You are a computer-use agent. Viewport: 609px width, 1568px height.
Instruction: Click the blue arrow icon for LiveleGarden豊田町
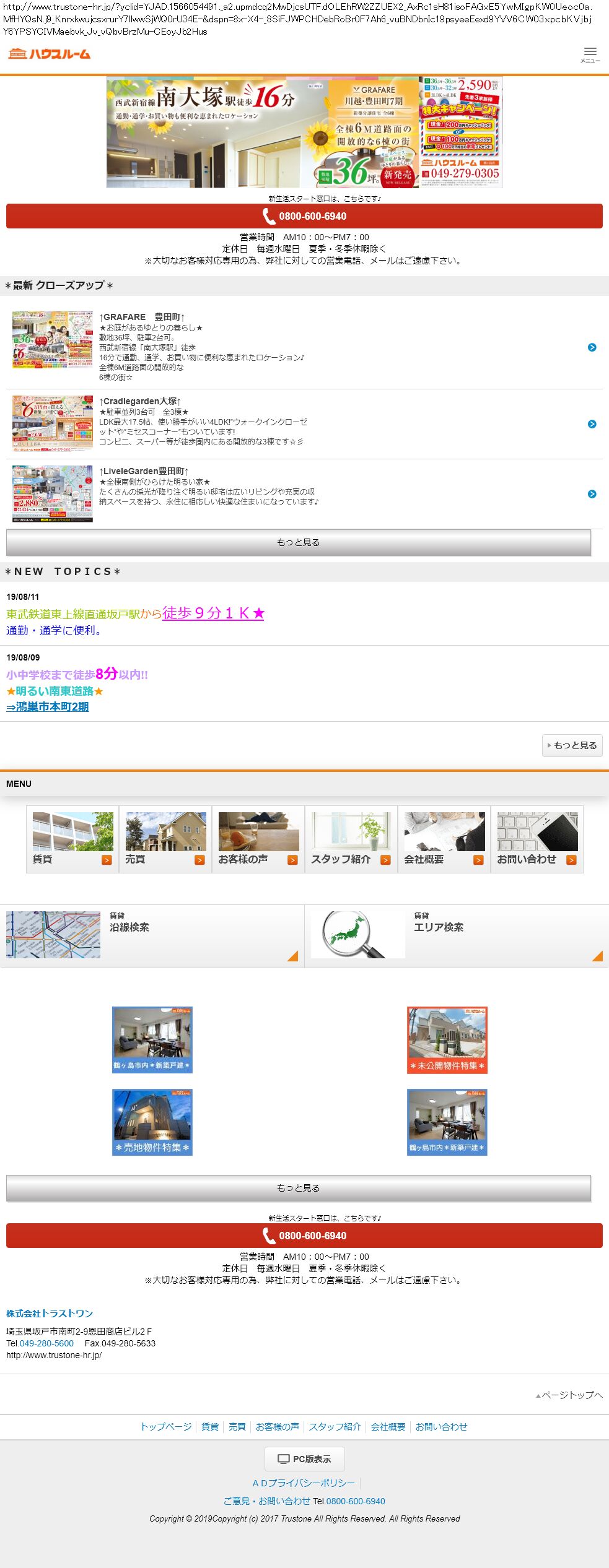pyautogui.click(x=592, y=494)
